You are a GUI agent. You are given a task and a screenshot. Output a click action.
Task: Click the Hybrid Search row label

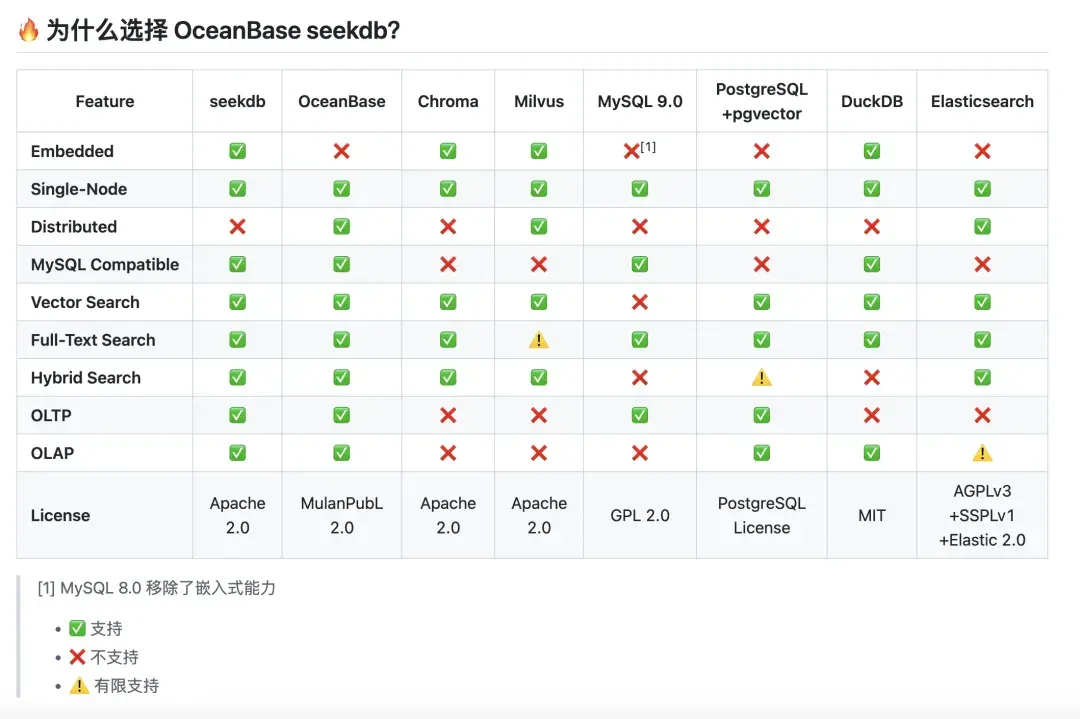[86, 377]
